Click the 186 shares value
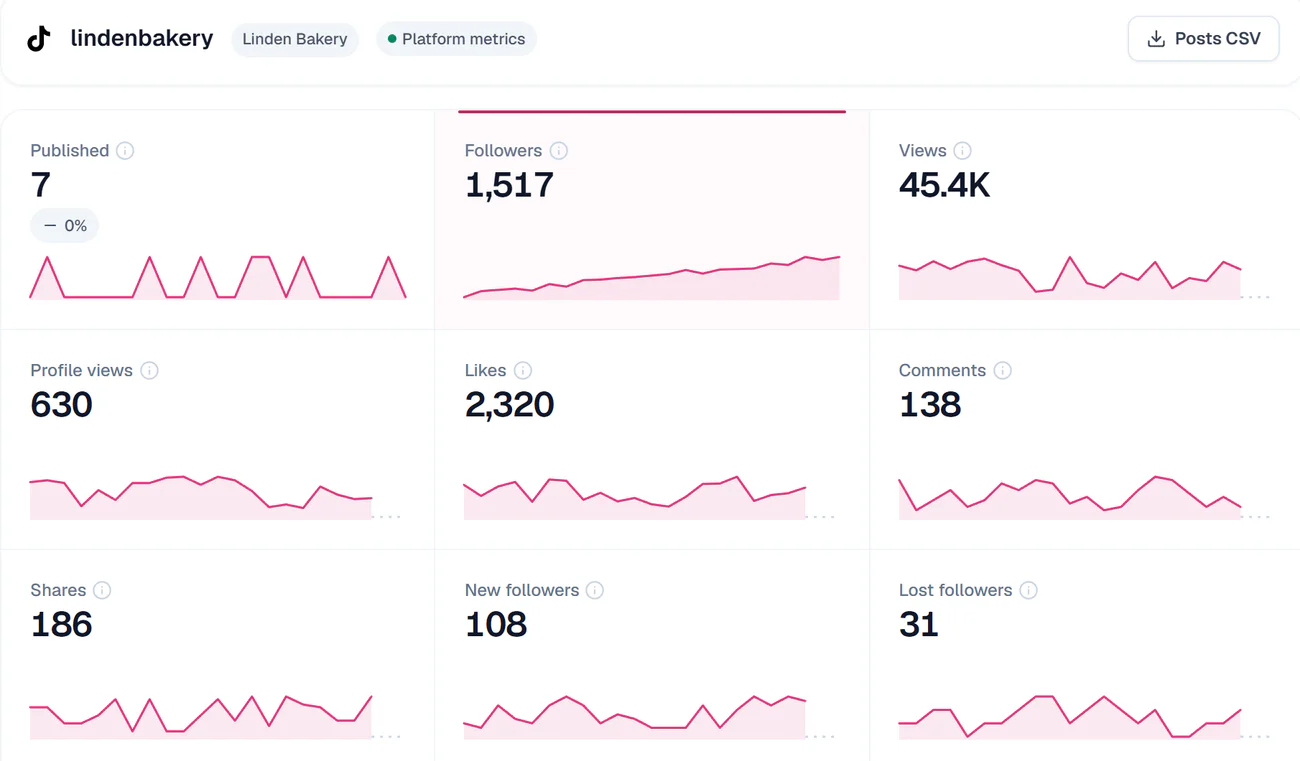This screenshot has width=1300, height=761. point(61,625)
